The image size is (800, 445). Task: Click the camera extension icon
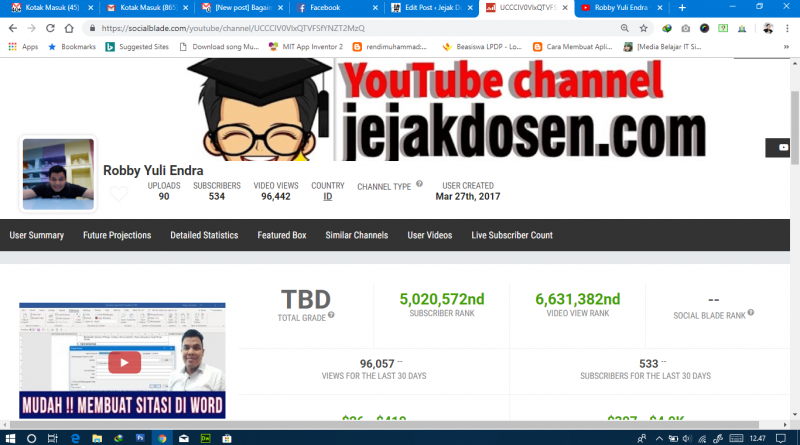(686, 28)
